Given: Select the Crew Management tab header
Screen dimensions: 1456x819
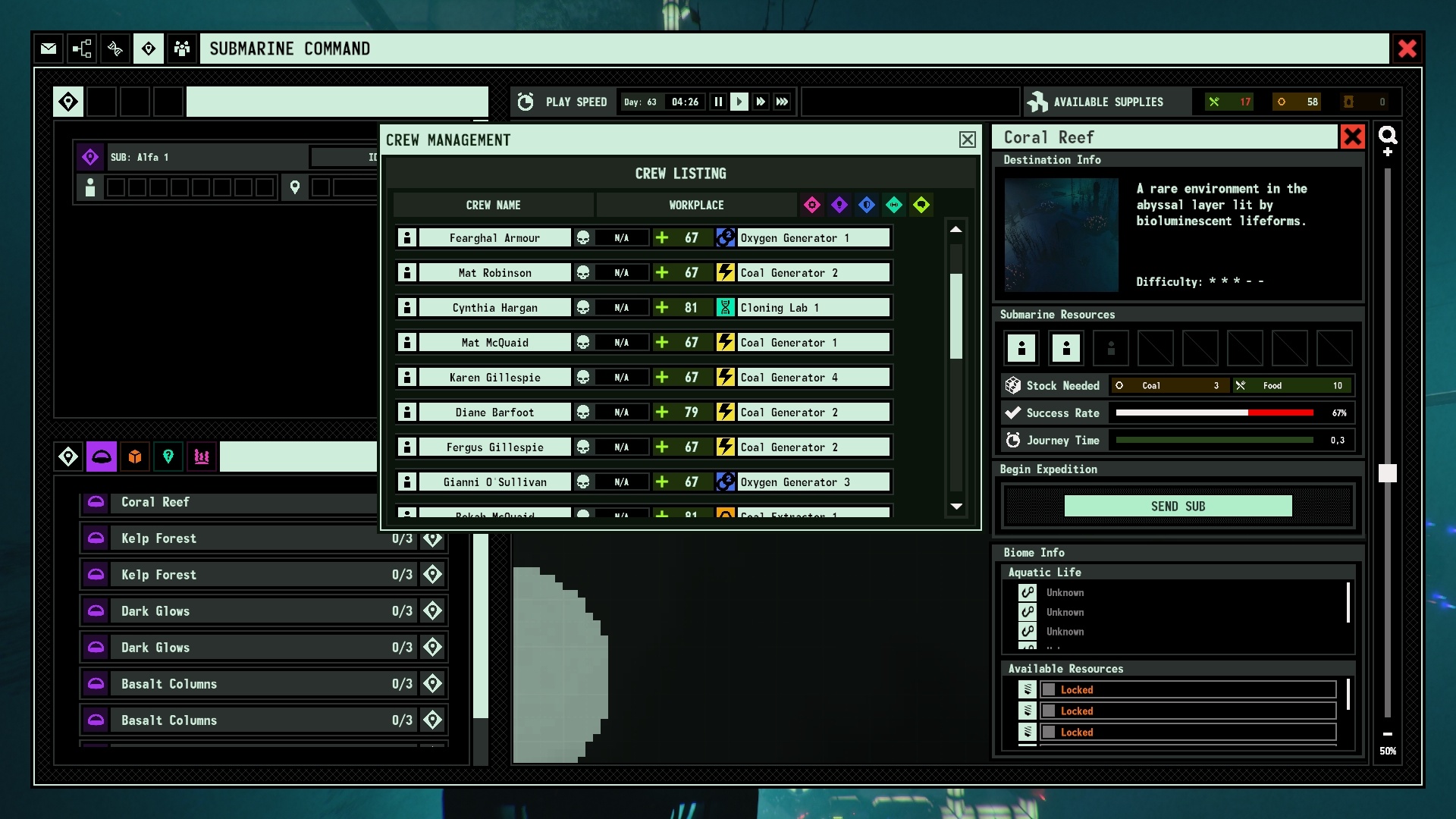Looking at the screenshot, I should (449, 139).
